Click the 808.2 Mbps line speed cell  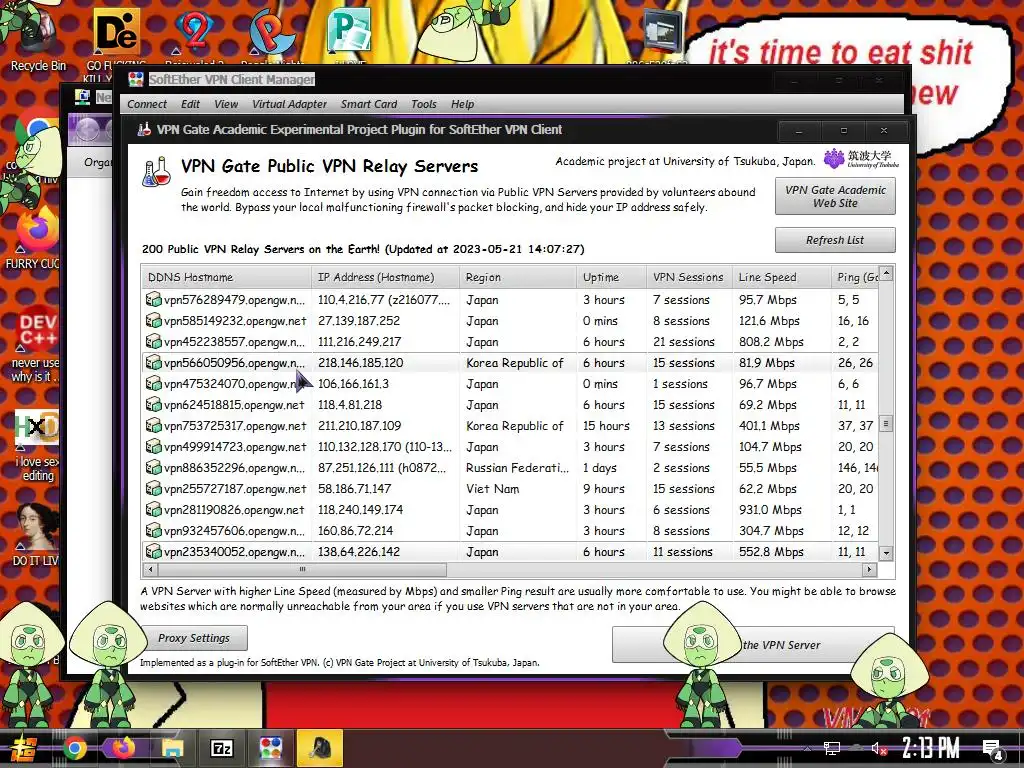coord(771,342)
